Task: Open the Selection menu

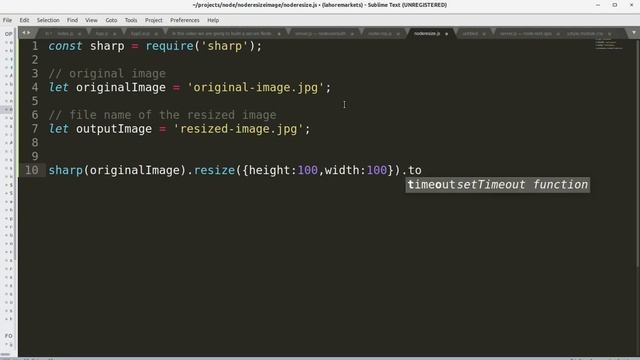Action: (48, 20)
